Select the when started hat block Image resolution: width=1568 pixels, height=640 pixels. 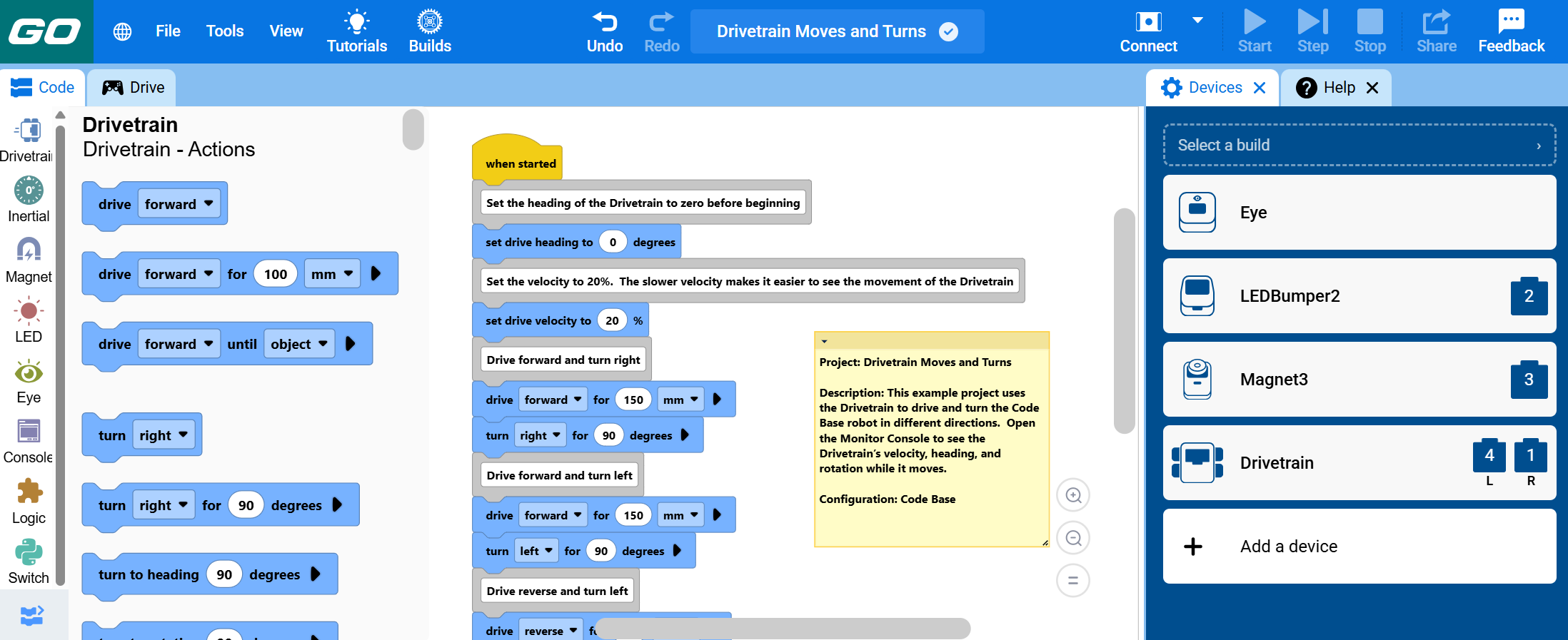click(x=518, y=158)
